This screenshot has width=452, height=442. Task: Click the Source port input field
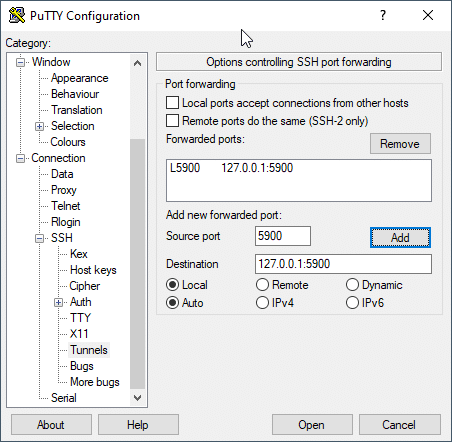[x=283, y=236]
